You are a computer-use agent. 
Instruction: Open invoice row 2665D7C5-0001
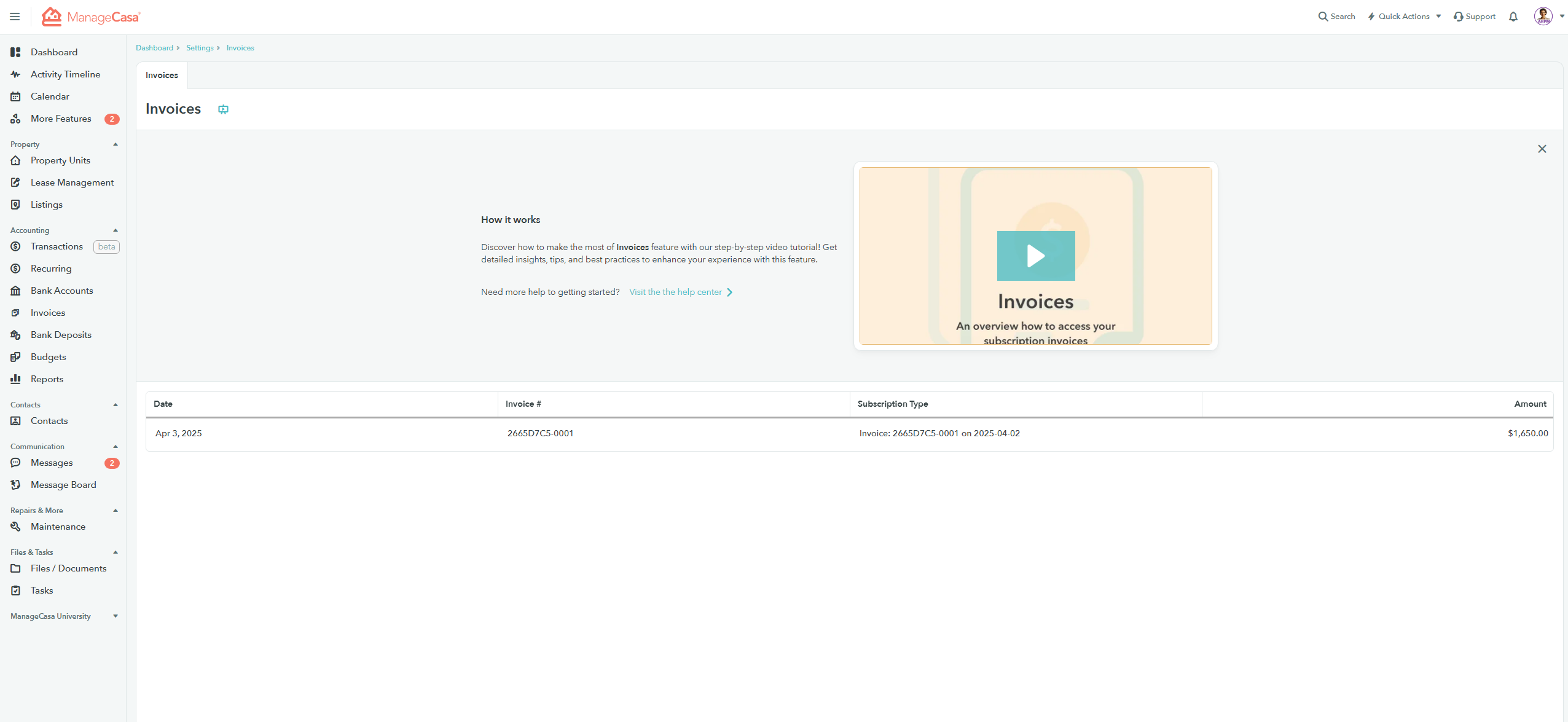pyautogui.click(x=540, y=433)
